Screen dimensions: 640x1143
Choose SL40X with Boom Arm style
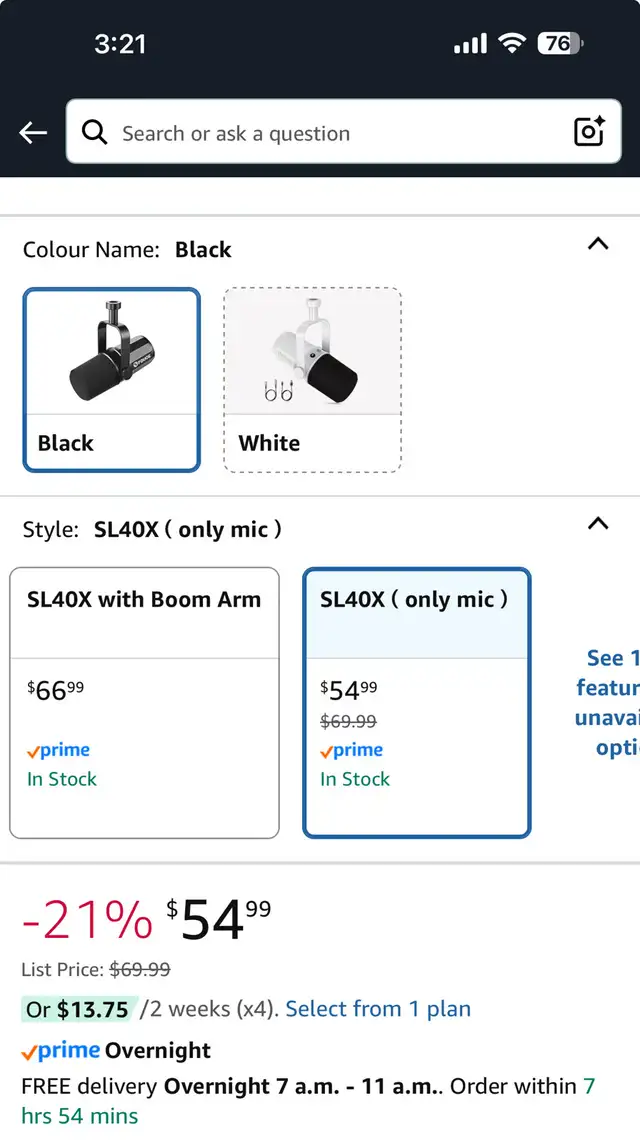[144, 703]
